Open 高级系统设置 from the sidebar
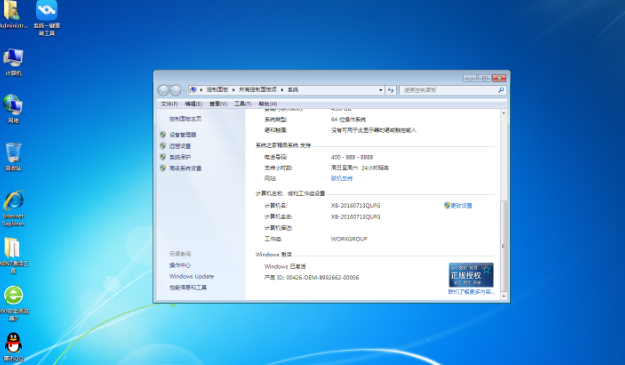 [185, 168]
